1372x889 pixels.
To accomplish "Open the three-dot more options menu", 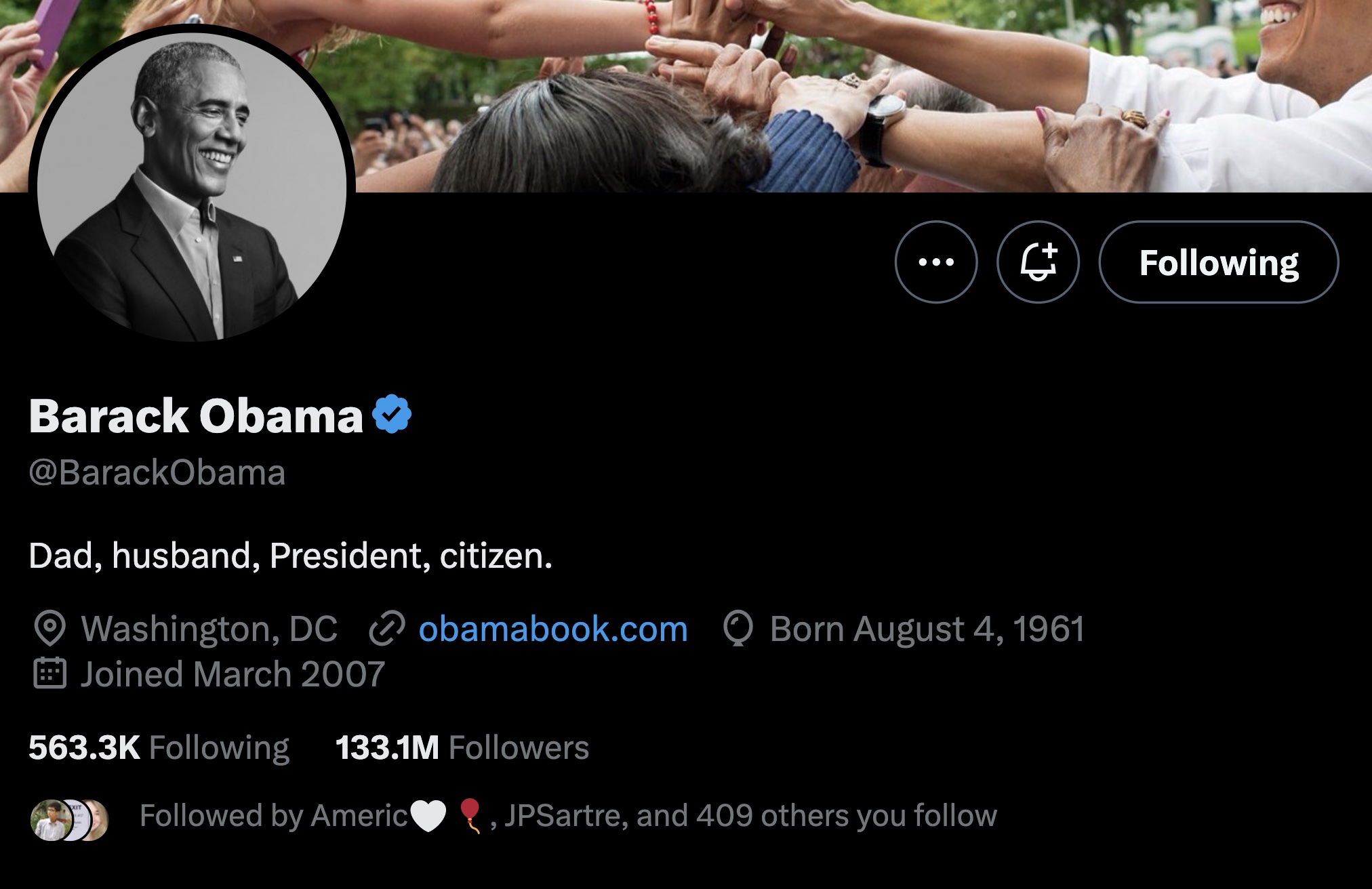I will 936,262.
